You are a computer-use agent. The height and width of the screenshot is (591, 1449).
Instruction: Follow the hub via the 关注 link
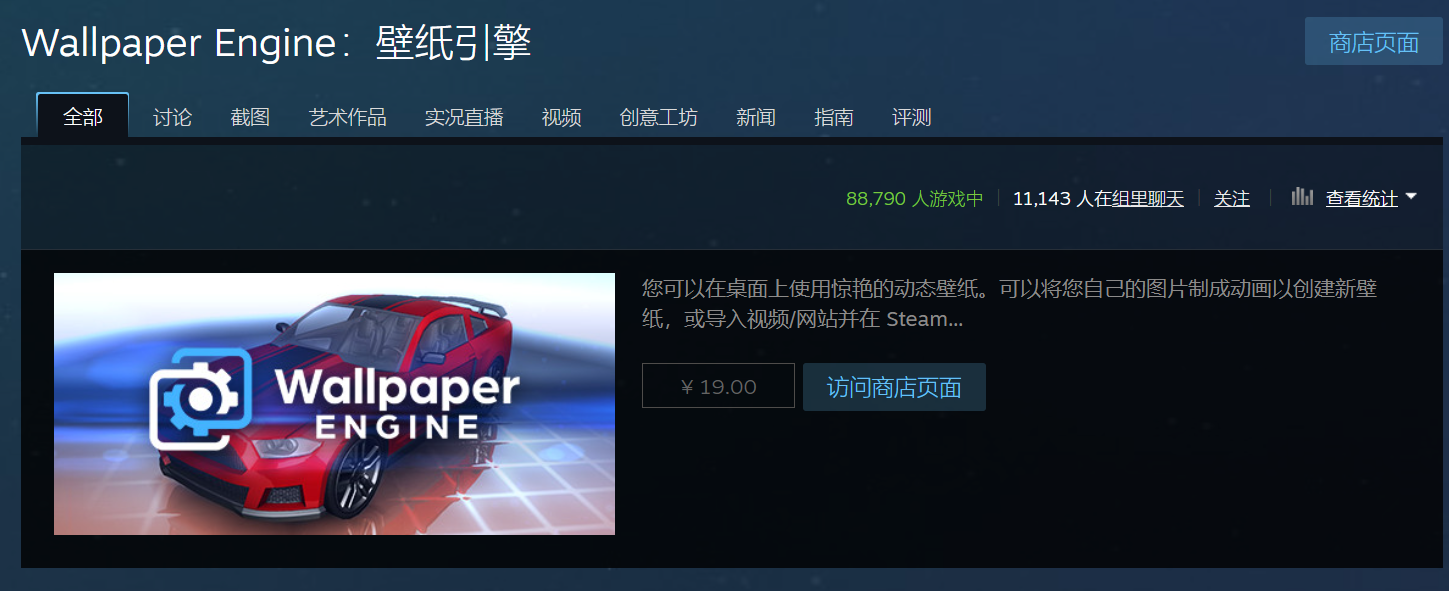pyautogui.click(x=1232, y=199)
